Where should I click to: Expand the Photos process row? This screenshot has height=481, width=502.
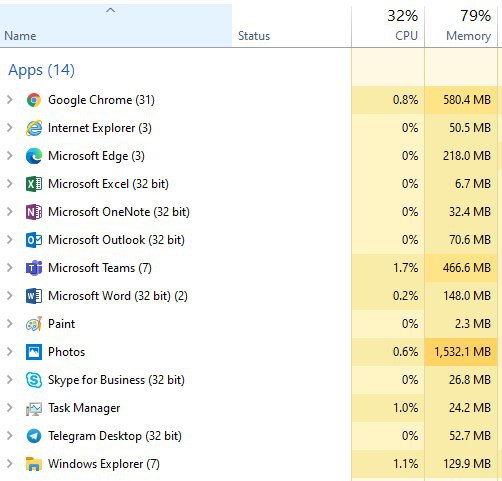(x=10, y=352)
